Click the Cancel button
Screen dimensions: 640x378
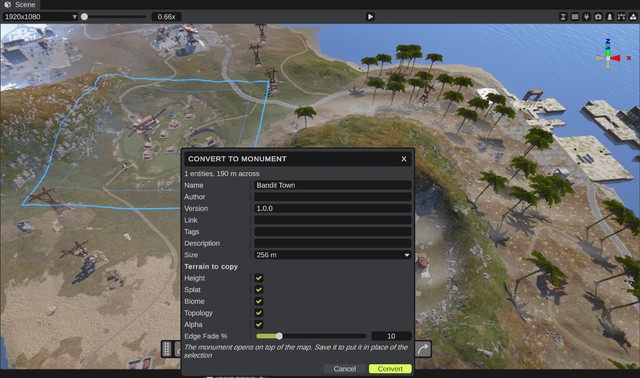tap(344, 369)
